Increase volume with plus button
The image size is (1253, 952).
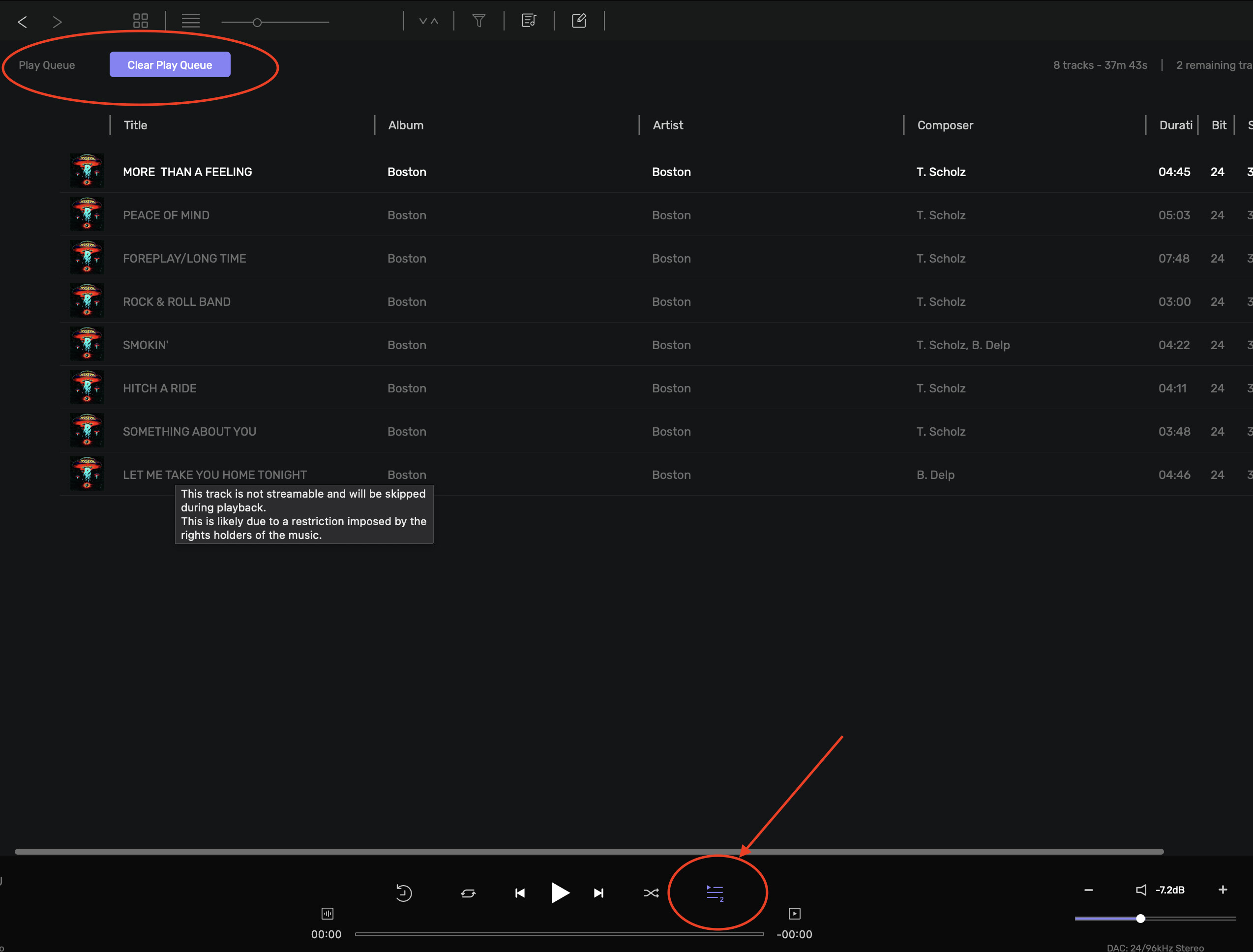(1223, 890)
